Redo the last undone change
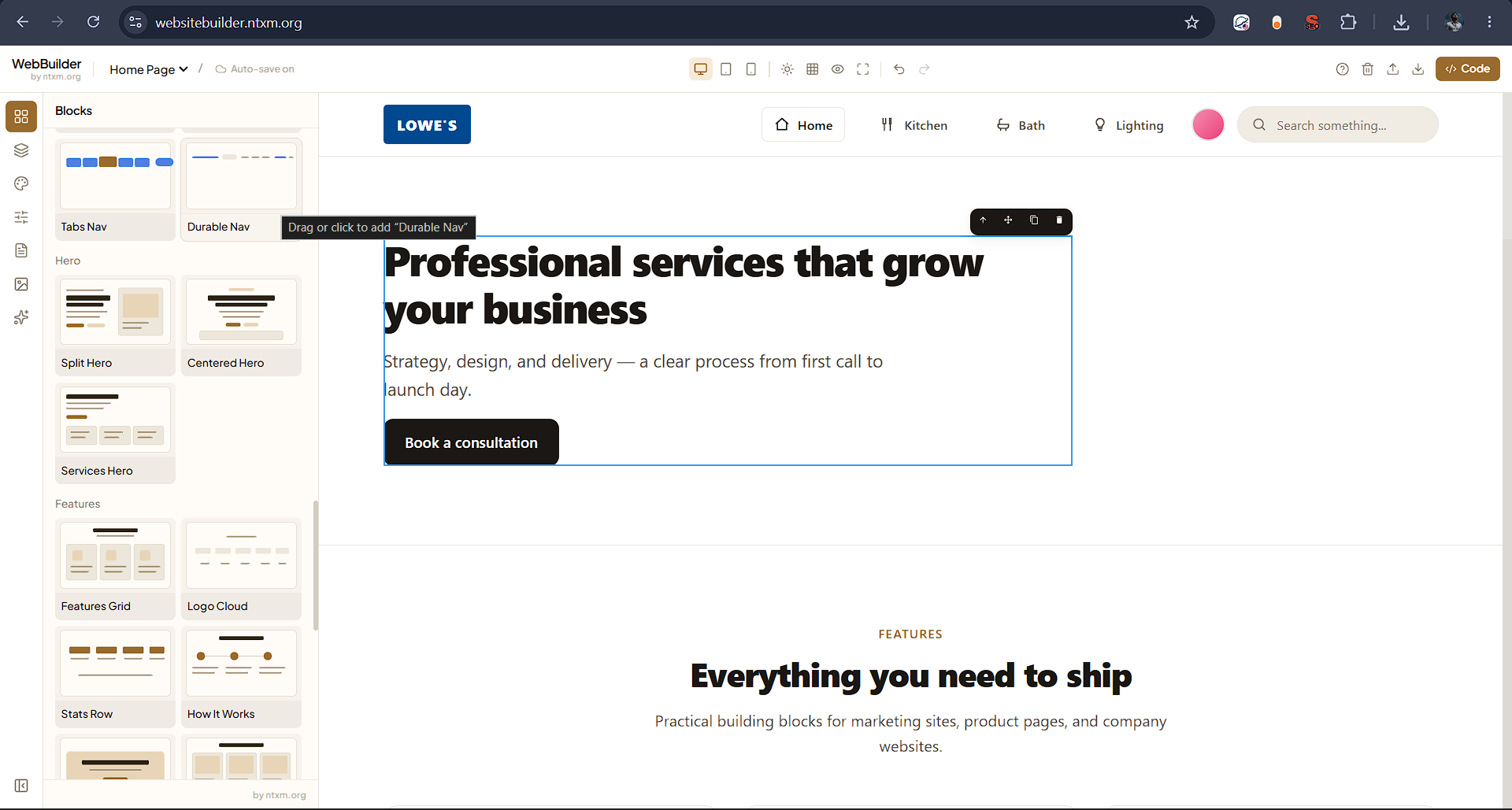This screenshot has height=810, width=1512. (925, 69)
